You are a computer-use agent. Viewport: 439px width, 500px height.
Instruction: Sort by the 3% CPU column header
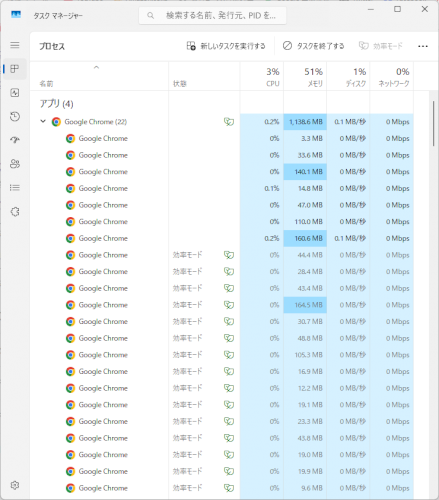coord(262,76)
